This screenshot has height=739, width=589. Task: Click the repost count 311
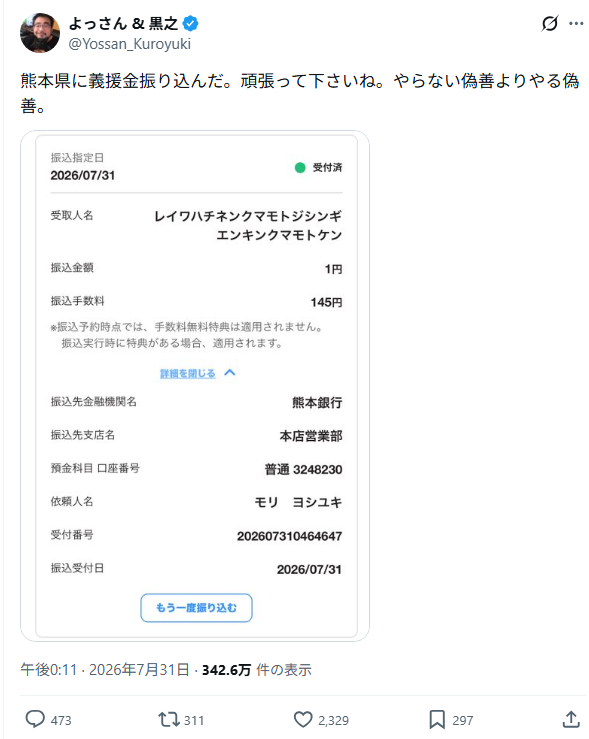point(194,720)
